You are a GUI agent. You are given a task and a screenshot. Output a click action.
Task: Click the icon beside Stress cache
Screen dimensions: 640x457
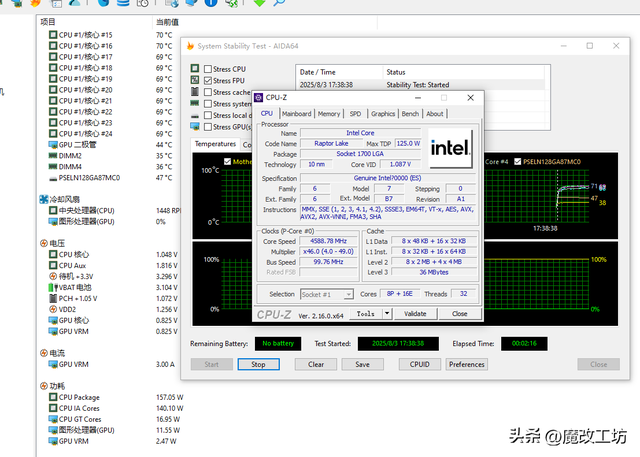[x=195, y=91]
